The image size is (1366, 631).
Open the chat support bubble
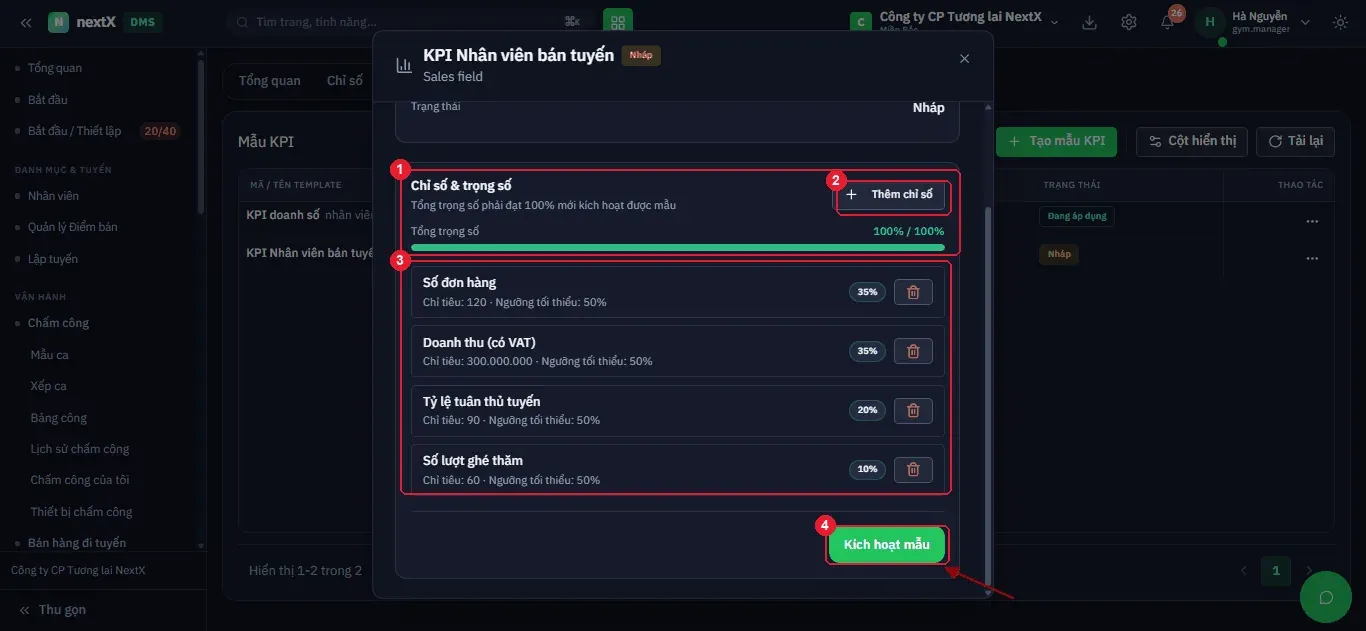tap(1326, 597)
